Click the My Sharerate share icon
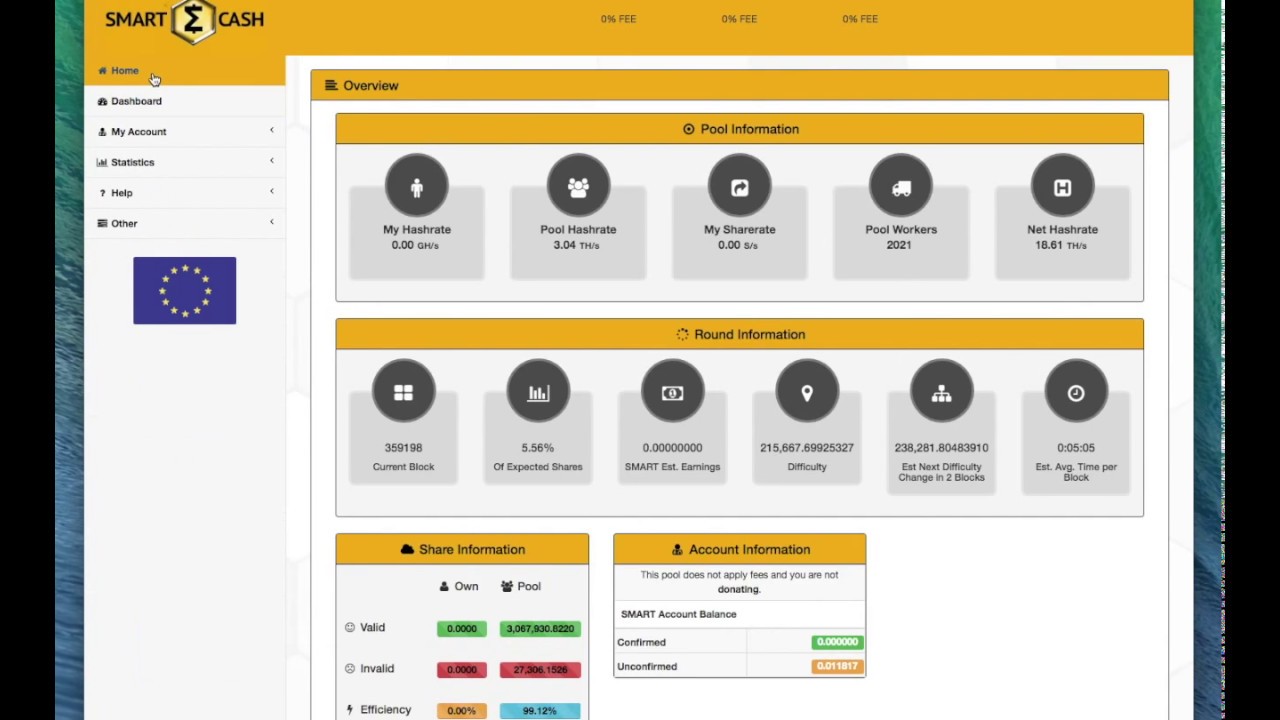 tap(740, 187)
